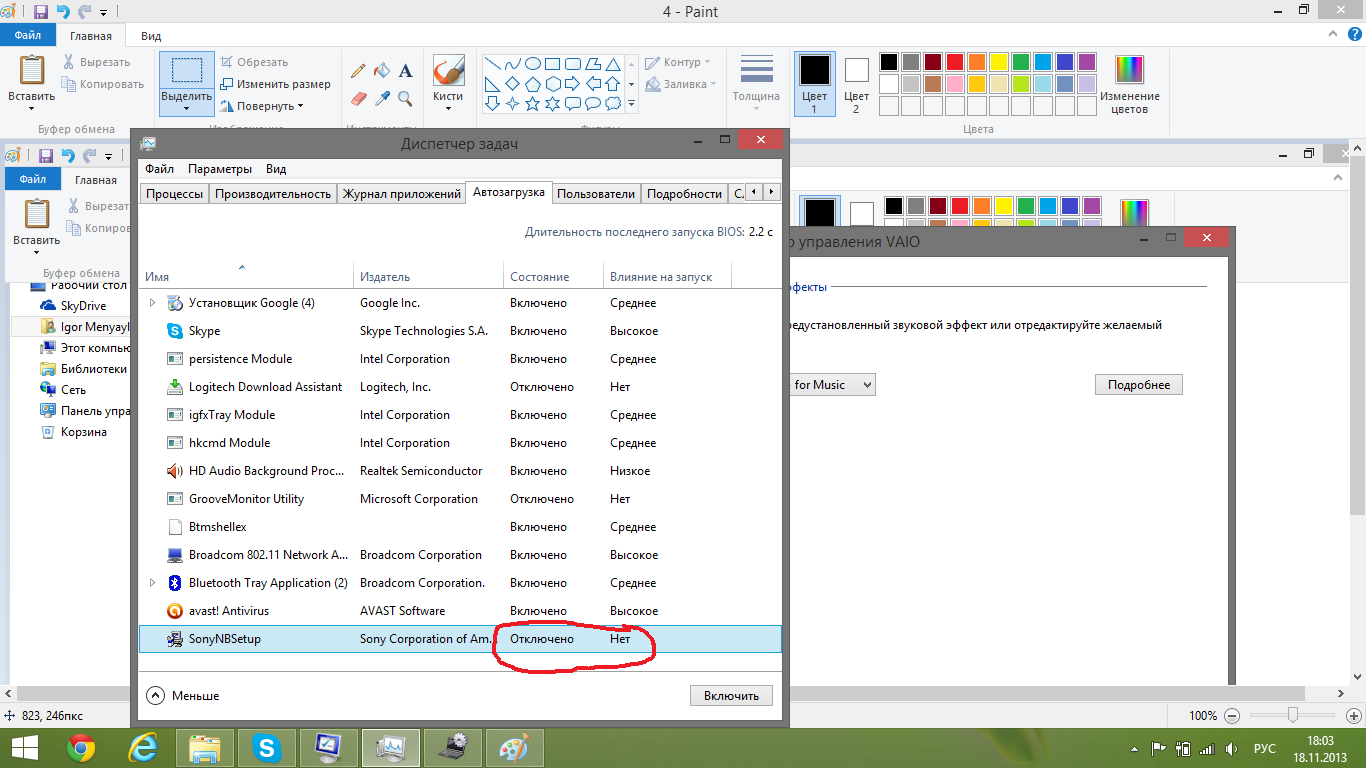Choose the red color swatch

click(954, 62)
